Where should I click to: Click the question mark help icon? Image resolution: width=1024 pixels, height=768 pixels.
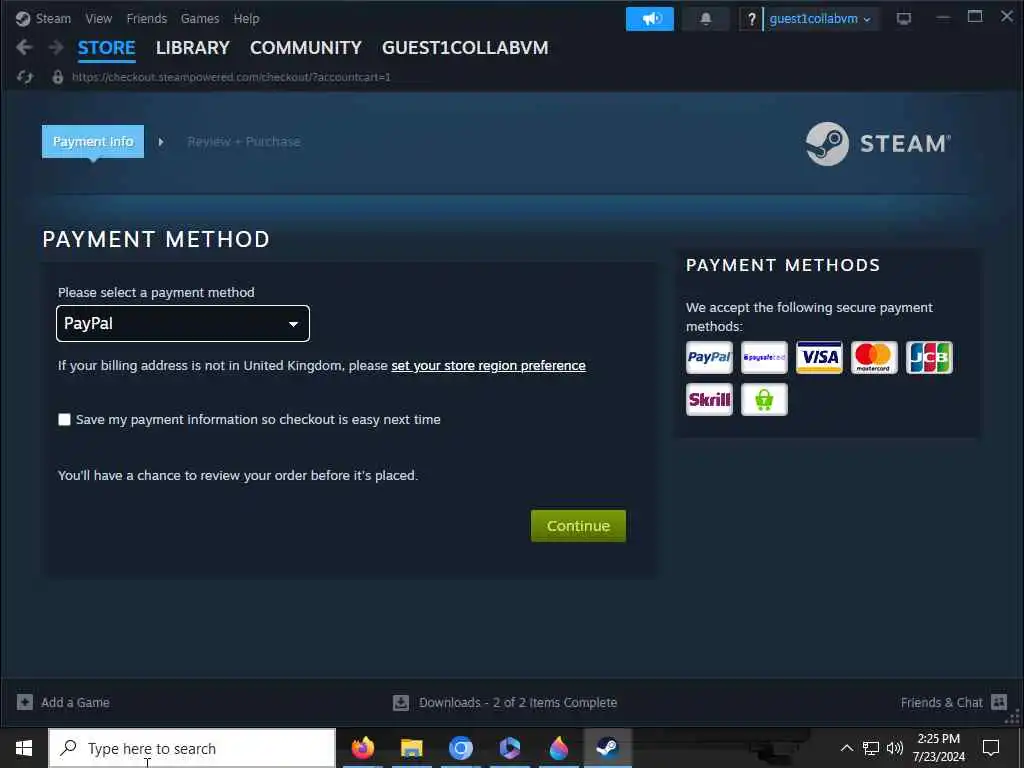pos(751,19)
